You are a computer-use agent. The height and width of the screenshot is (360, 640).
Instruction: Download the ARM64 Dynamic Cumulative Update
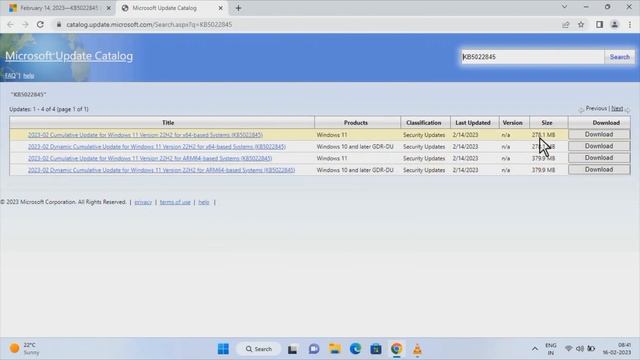599,170
